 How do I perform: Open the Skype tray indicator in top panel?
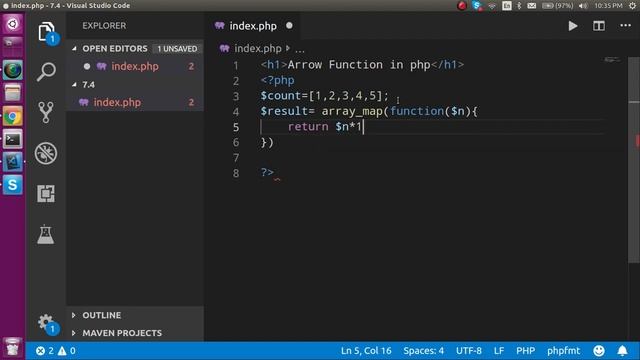point(477,6)
